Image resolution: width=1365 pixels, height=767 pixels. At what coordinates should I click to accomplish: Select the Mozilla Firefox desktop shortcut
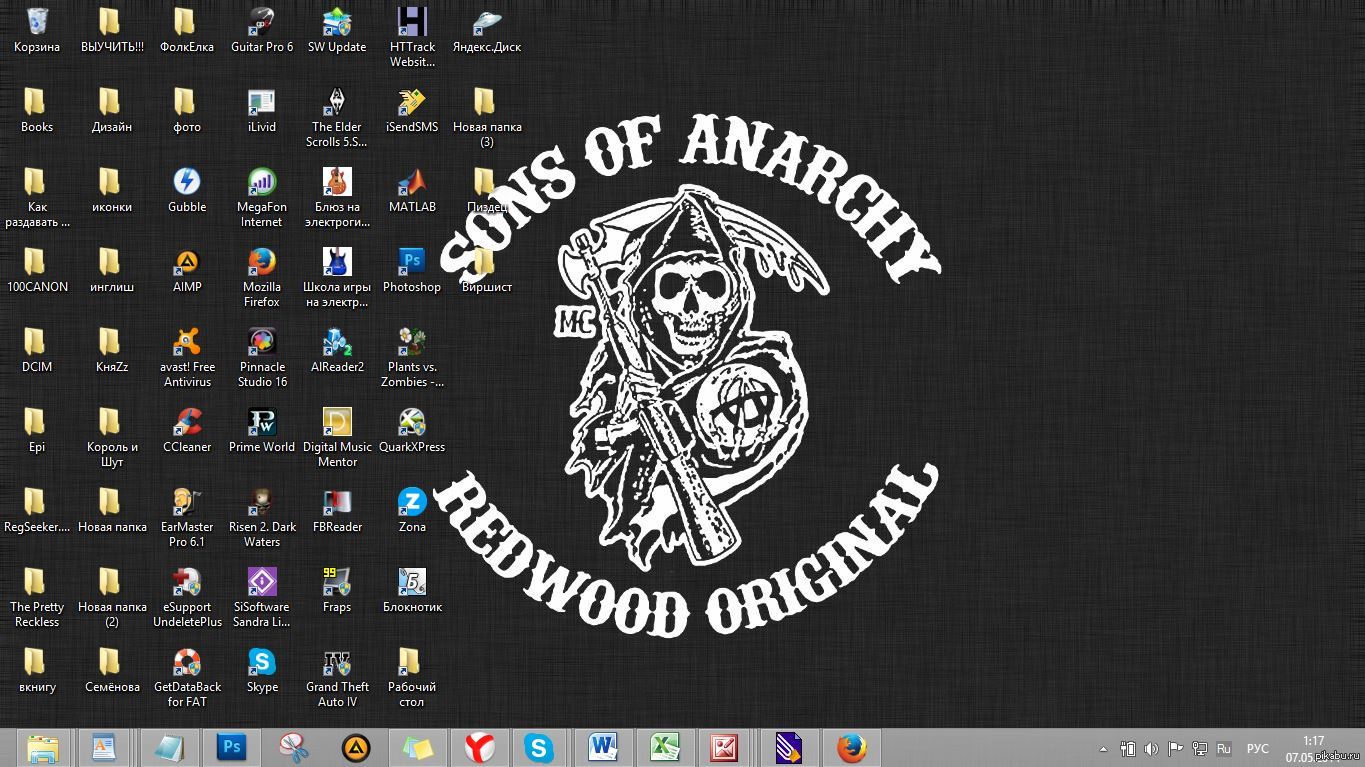coord(262,277)
